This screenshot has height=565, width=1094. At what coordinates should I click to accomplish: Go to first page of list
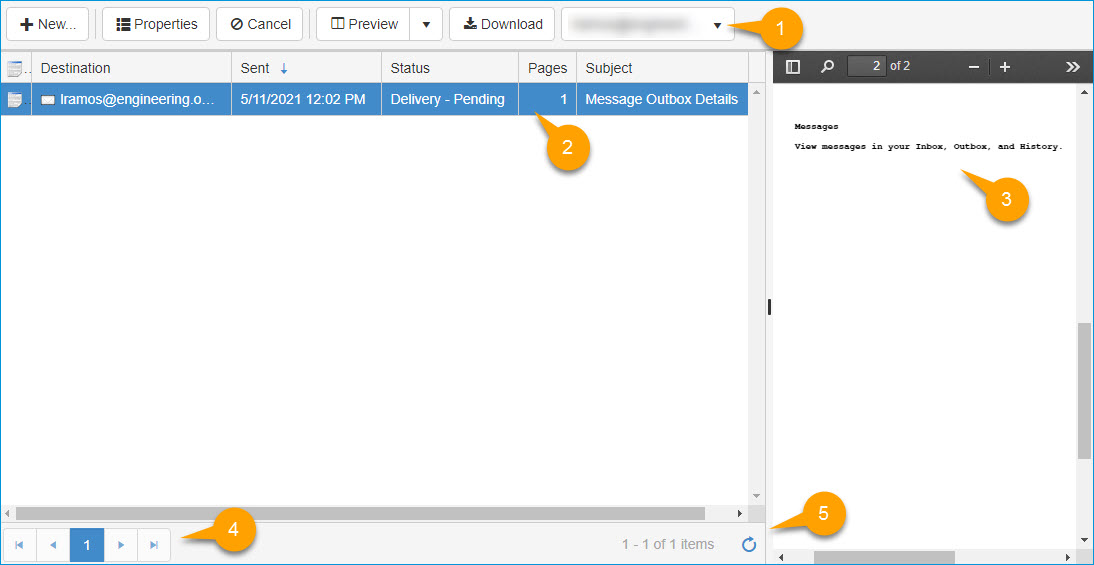pos(20,545)
